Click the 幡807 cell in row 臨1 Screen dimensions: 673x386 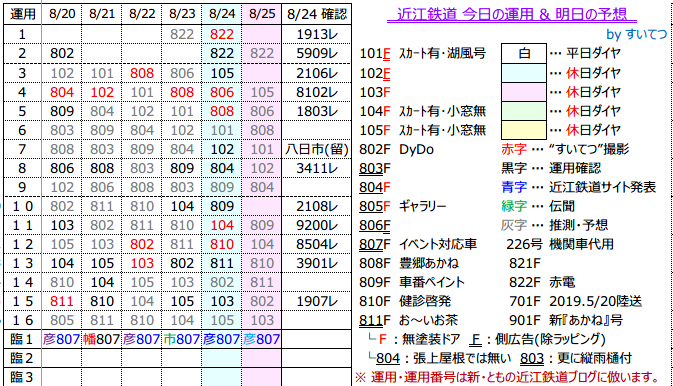point(102,340)
